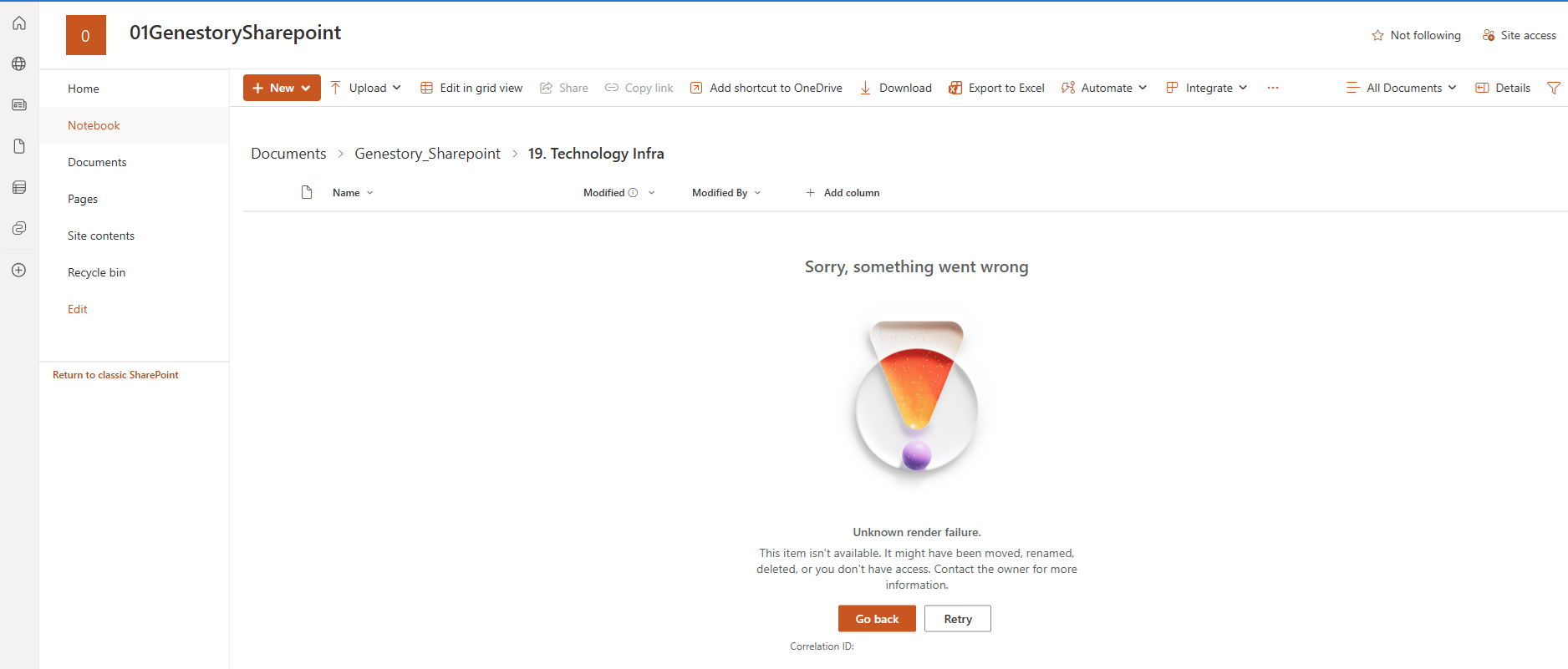Open the filter pane funnel icon
The image size is (1568, 669).
click(x=1554, y=88)
